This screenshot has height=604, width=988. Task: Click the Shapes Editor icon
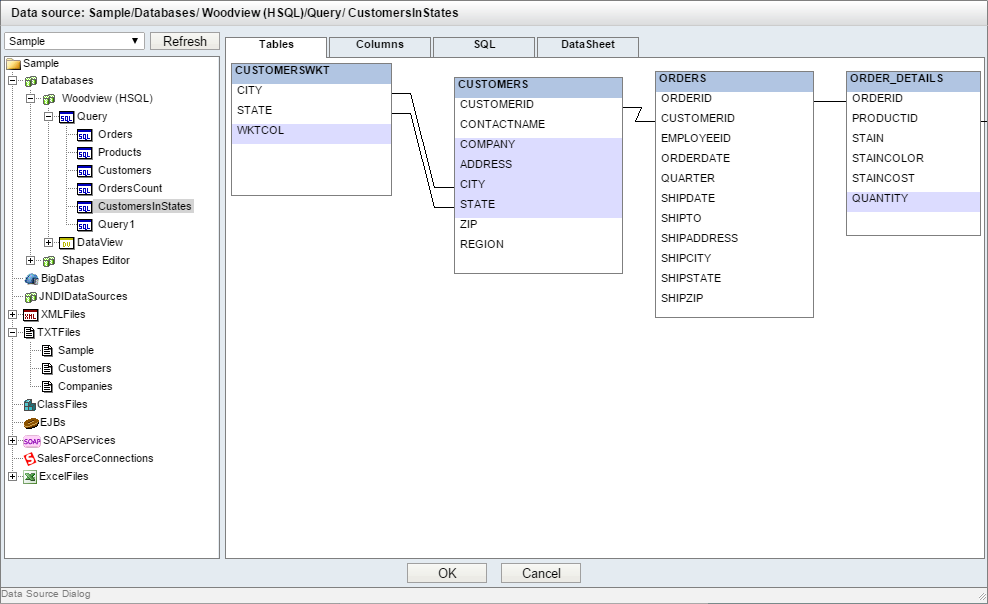tap(49, 261)
